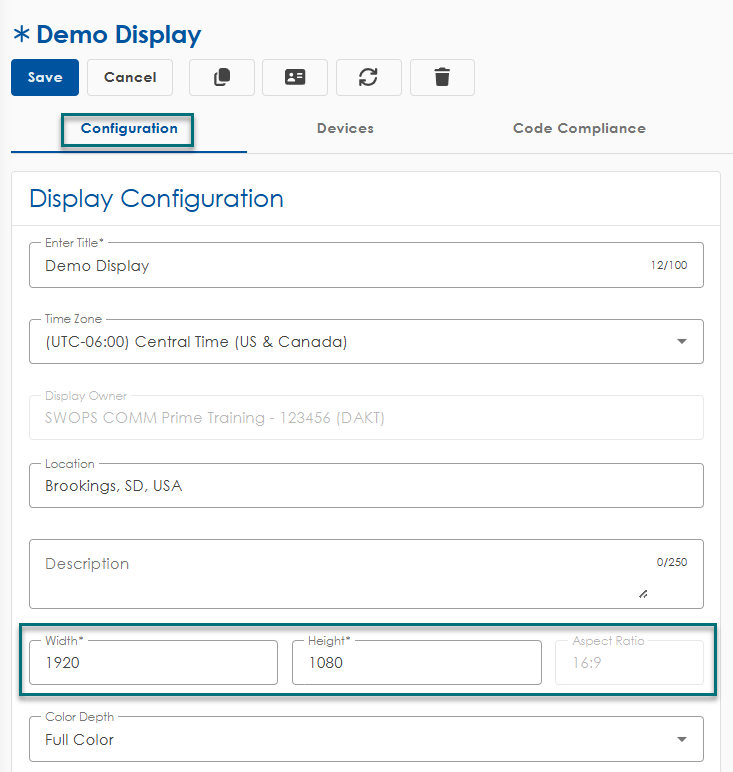Select the Width input field

tap(153, 663)
